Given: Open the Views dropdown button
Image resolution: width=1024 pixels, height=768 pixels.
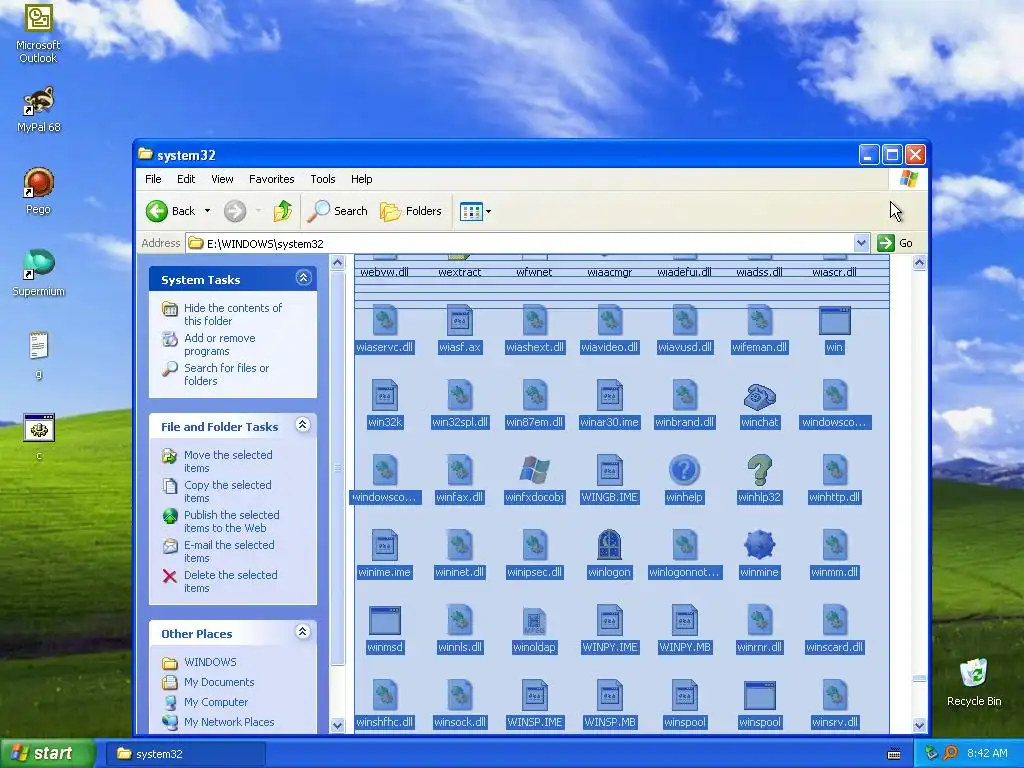Looking at the screenshot, I should pos(475,212).
